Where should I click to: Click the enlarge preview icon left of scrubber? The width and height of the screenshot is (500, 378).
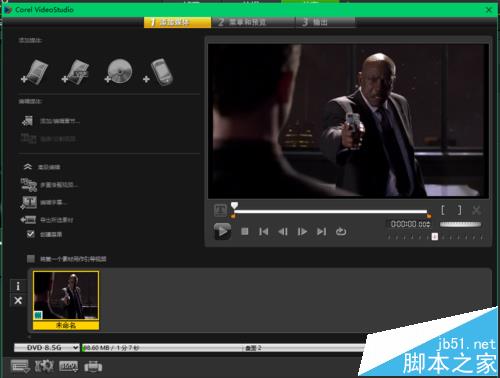220,210
